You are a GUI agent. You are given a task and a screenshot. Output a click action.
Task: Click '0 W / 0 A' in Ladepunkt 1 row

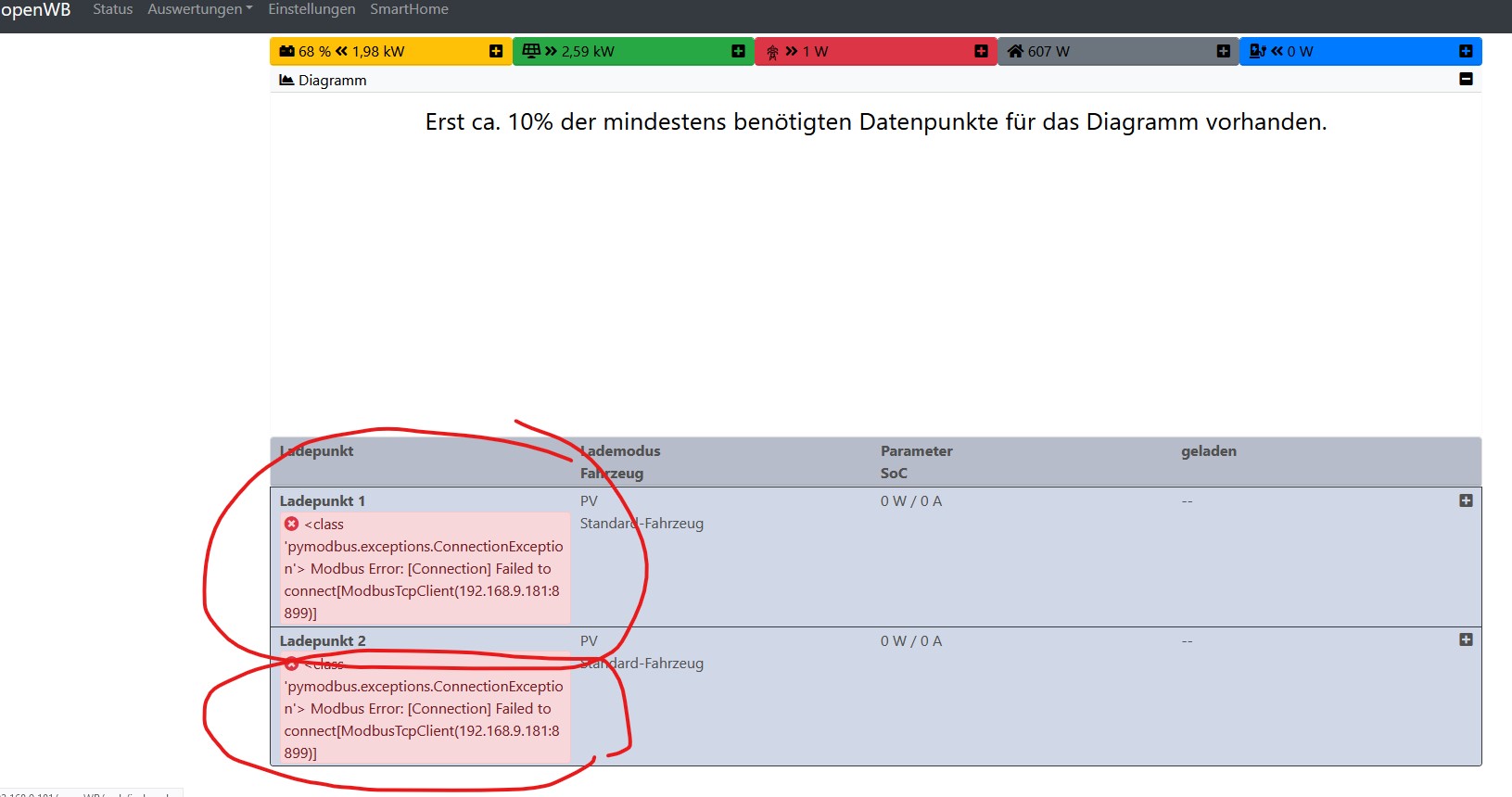(x=911, y=501)
